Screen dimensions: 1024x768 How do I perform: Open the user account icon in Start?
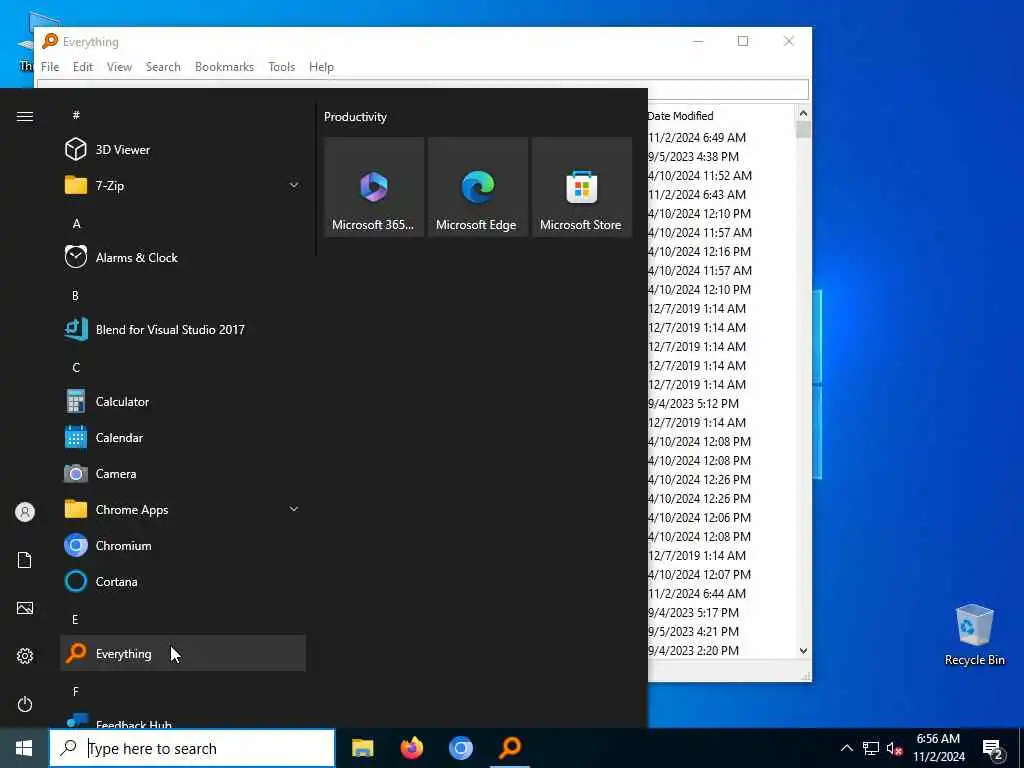pos(25,512)
